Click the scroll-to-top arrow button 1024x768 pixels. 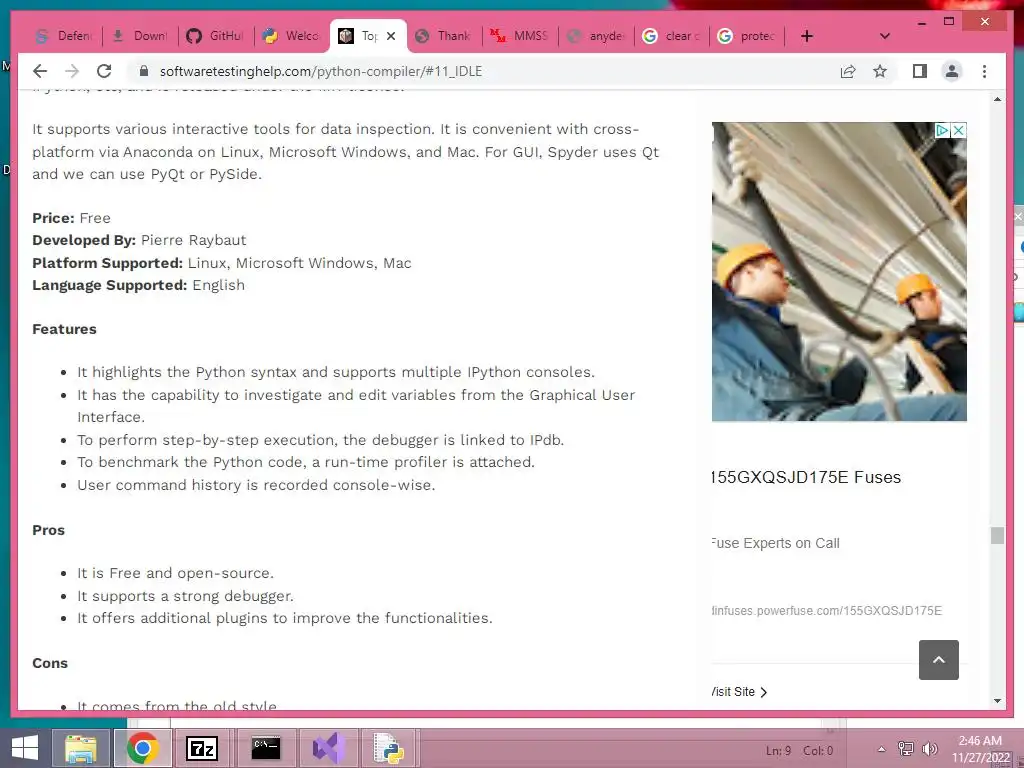(938, 660)
